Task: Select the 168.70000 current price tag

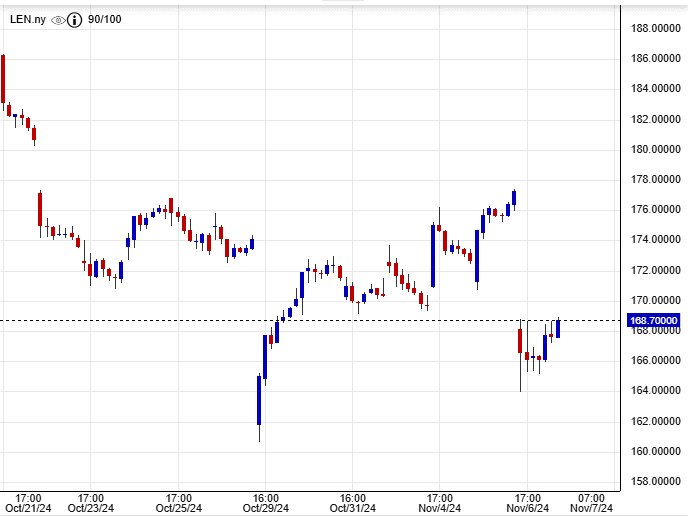Action: pos(654,320)
